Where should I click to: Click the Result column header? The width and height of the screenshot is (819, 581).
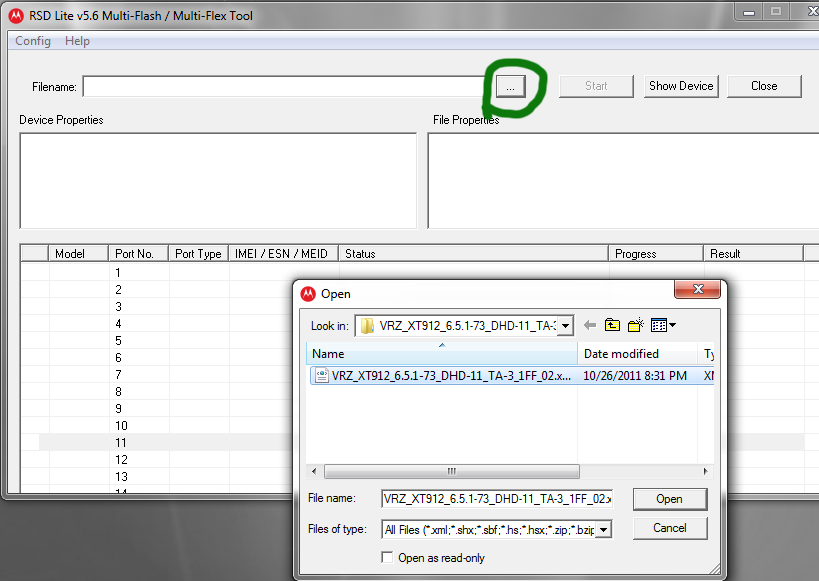click(753, 253)
